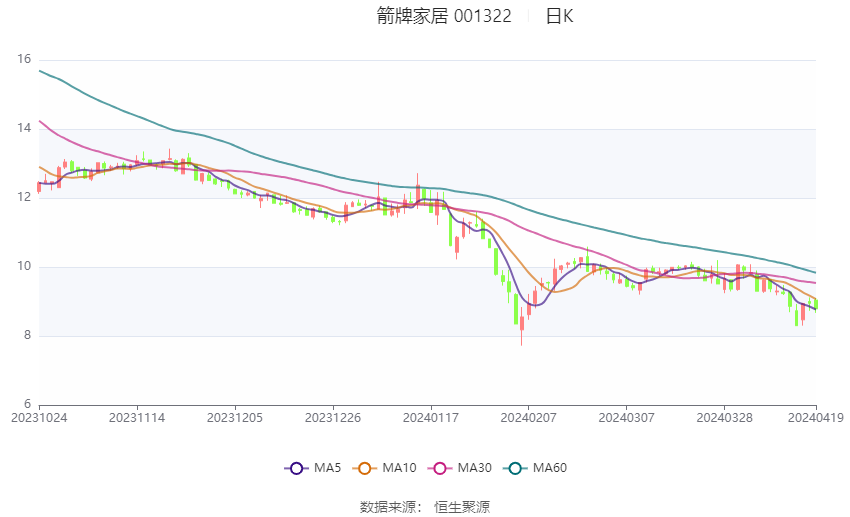Viewport: 850px width, 517px height.
Task: Click the 20231024 date axis label
Action: point(39,416)
